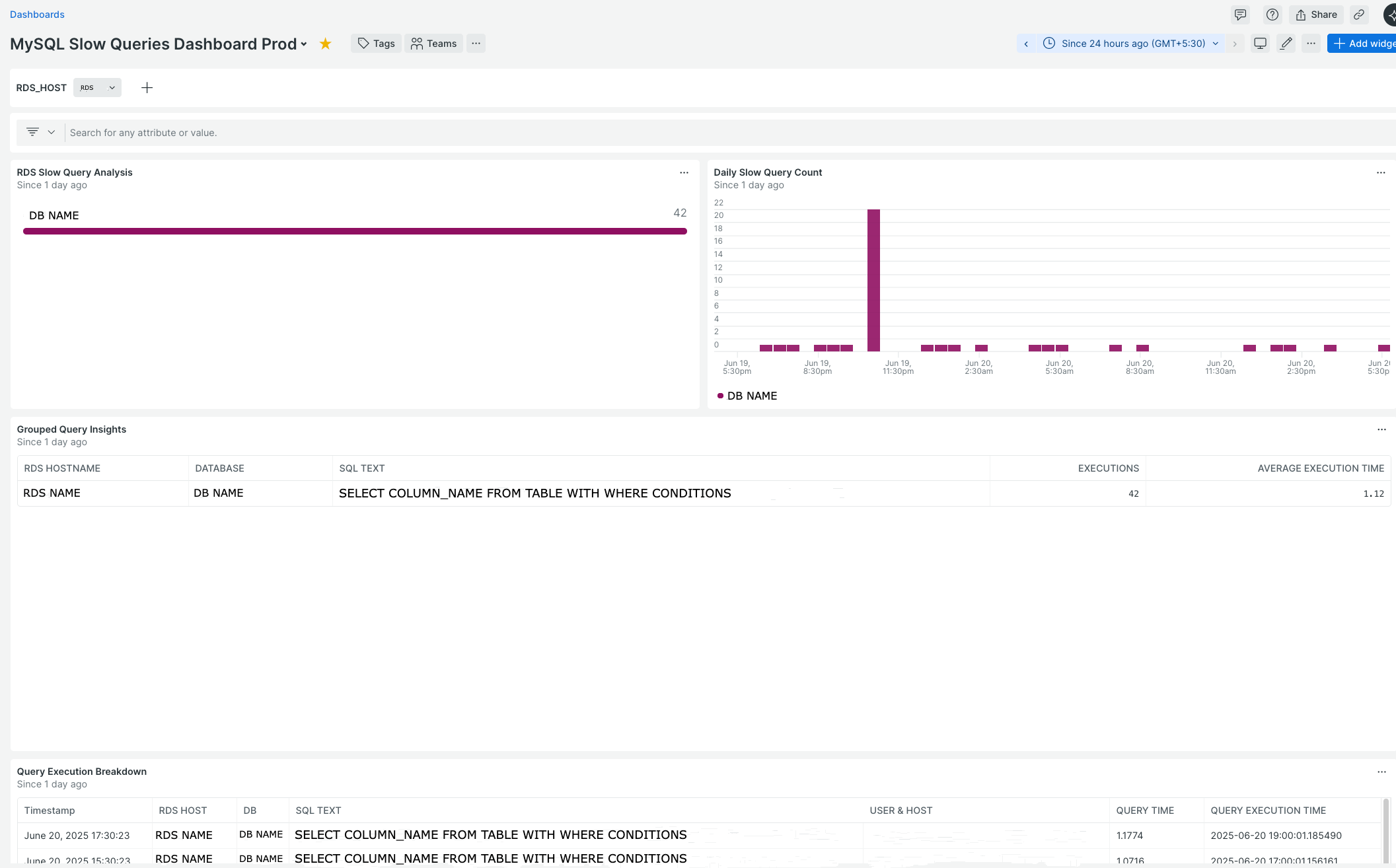This screenshot has height=868, width=1396.
Task: Select the DB NAME bar in Slow Query Analysis
Action: (355, 231)
